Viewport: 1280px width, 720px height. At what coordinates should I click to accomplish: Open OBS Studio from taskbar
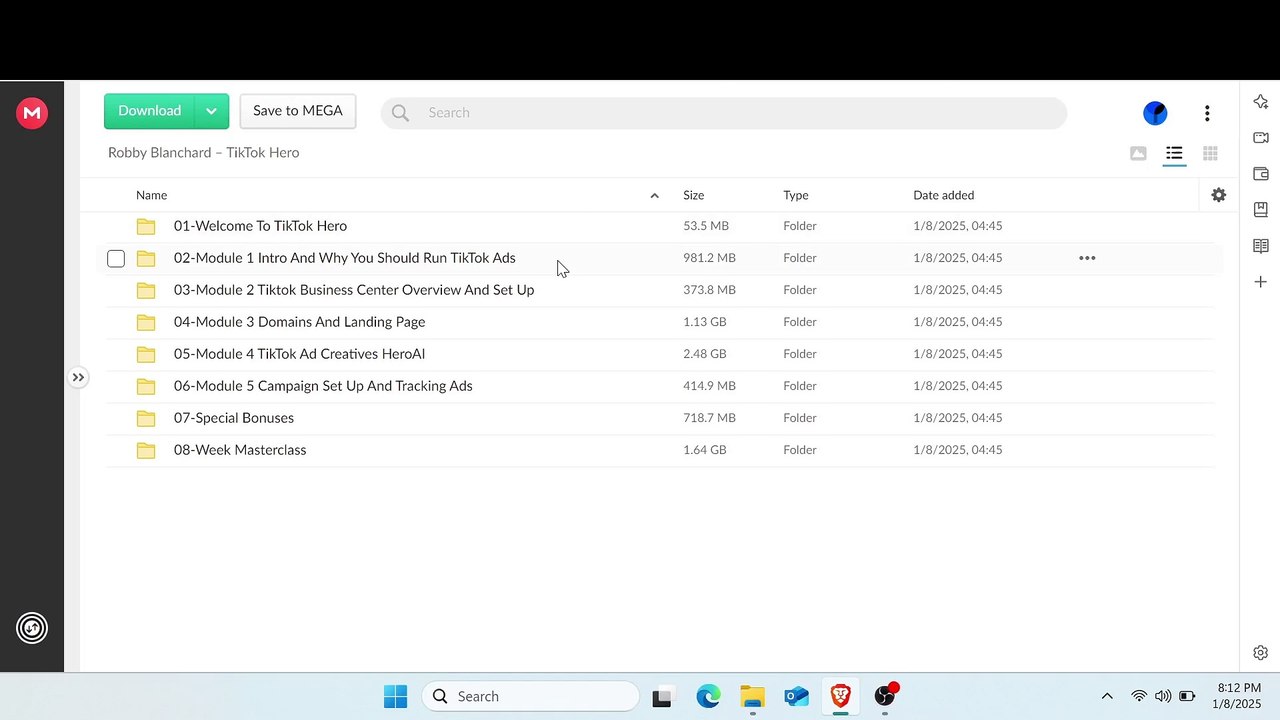886,697
